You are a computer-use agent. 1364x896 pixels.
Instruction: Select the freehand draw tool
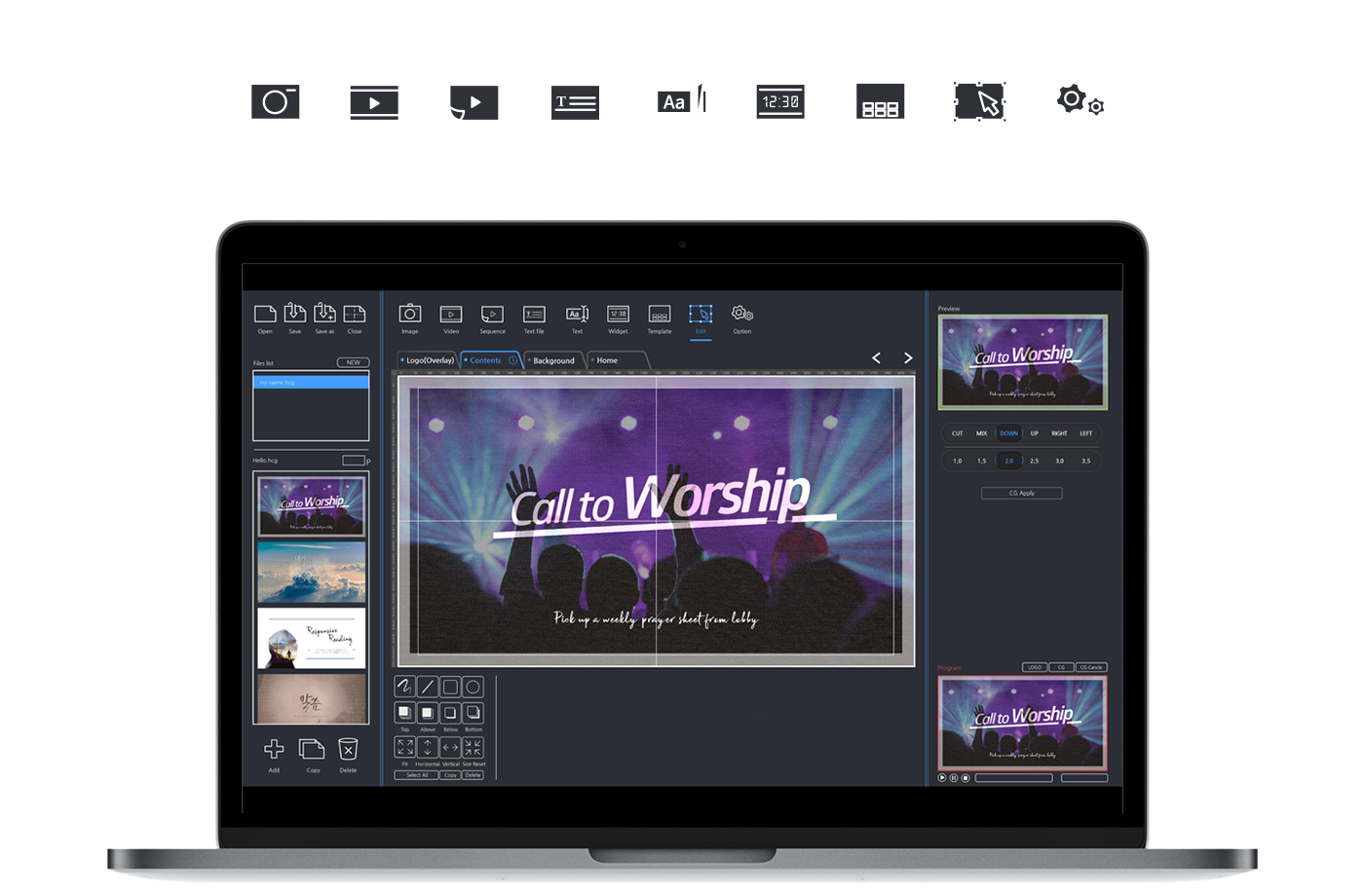tap(404, 687)
